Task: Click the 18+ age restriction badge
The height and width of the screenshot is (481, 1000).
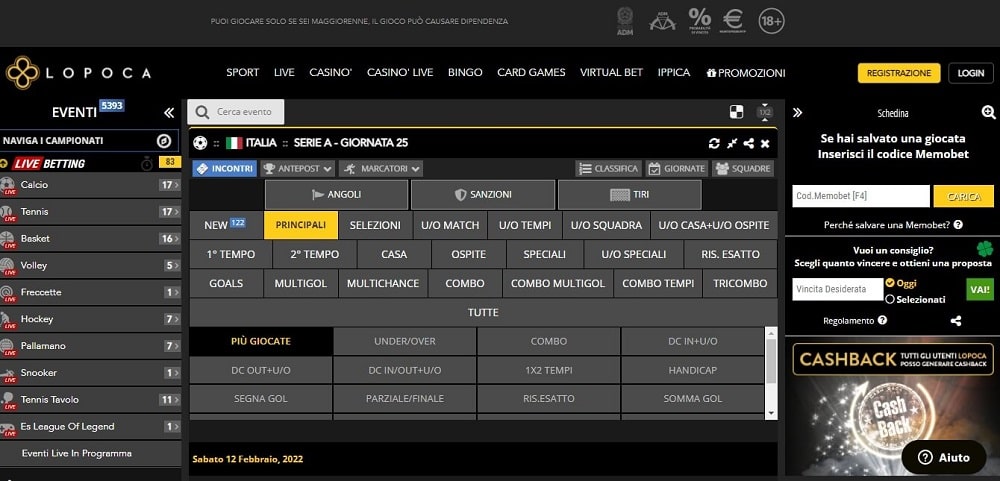Action: point(771,22)
